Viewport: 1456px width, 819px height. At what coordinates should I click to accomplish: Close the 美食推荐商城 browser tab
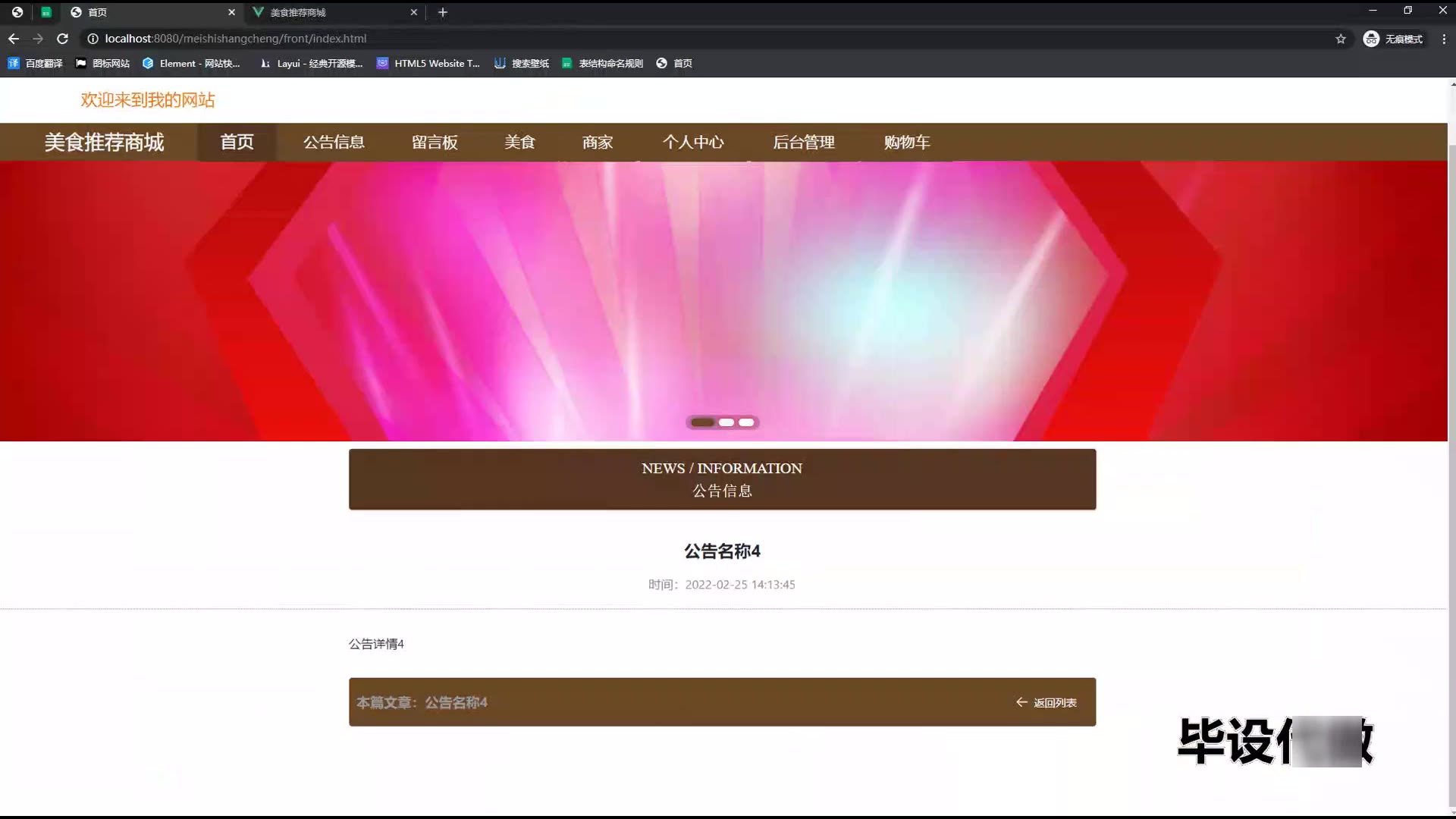tap(414, 12)
